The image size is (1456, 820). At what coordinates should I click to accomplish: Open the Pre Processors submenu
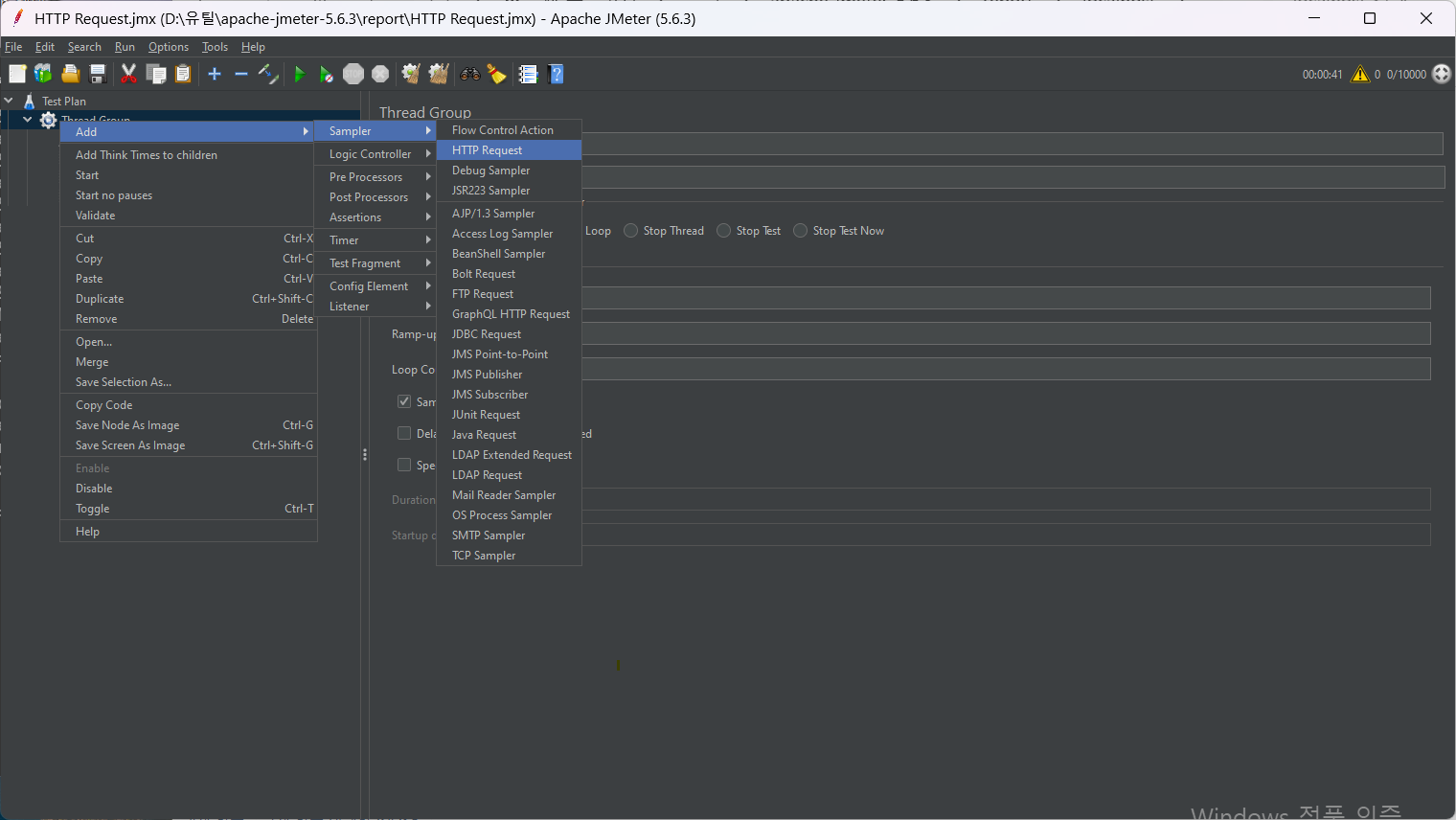(375, 177)
